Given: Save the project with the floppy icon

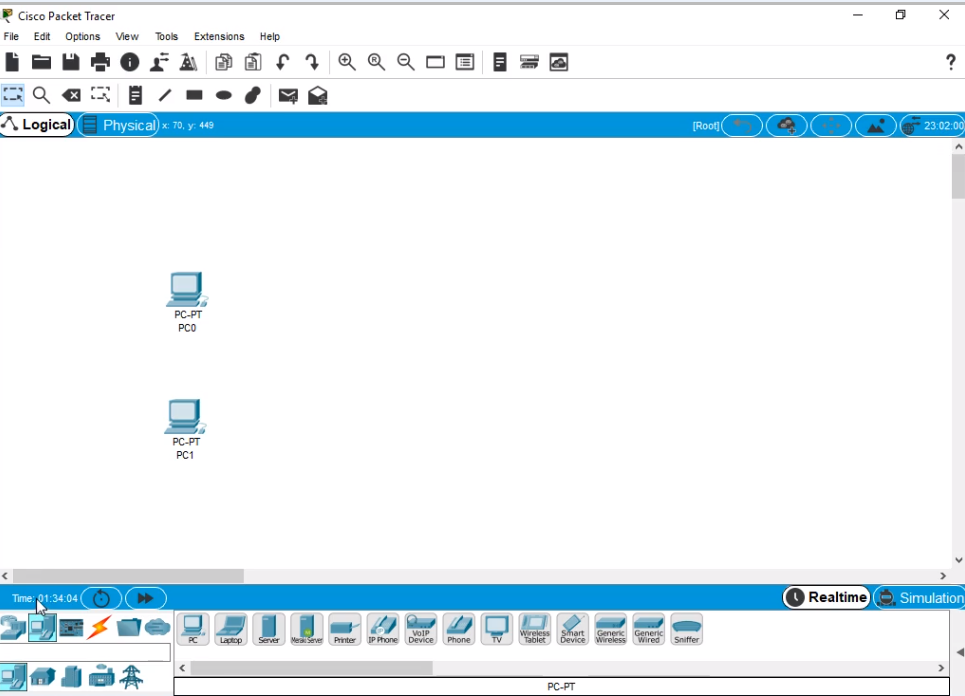Looking at the screenshot, I should (x=71, y=62).
